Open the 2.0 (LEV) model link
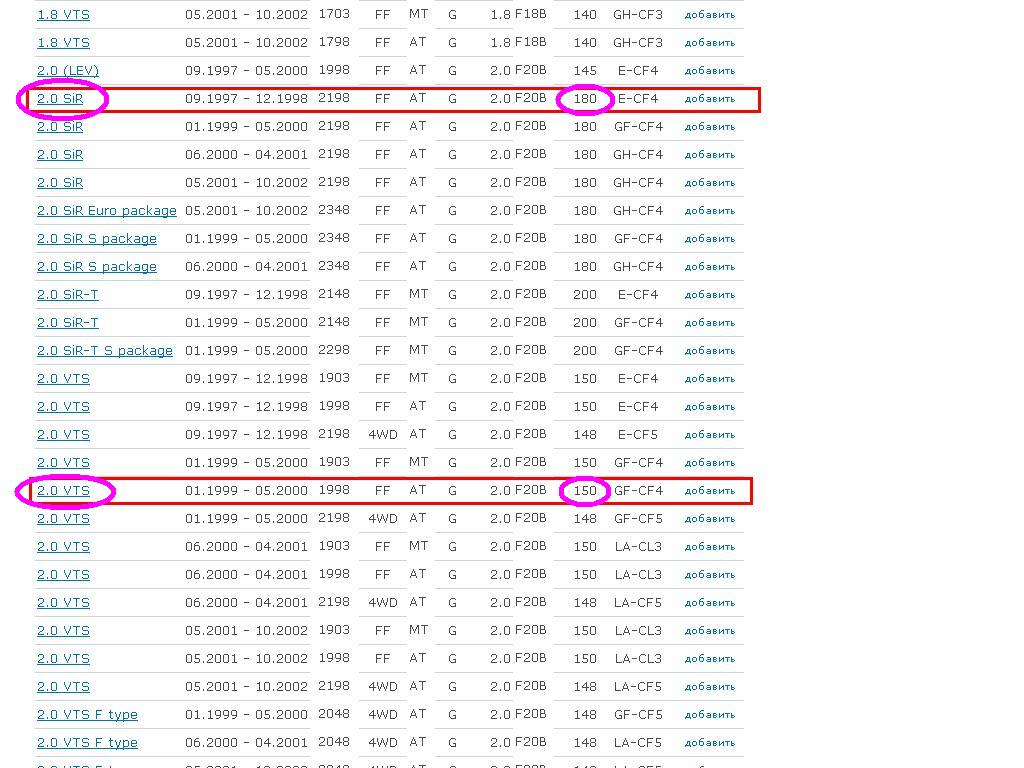The height and width of the screenshot is (768, 1024). coord(67,71)
